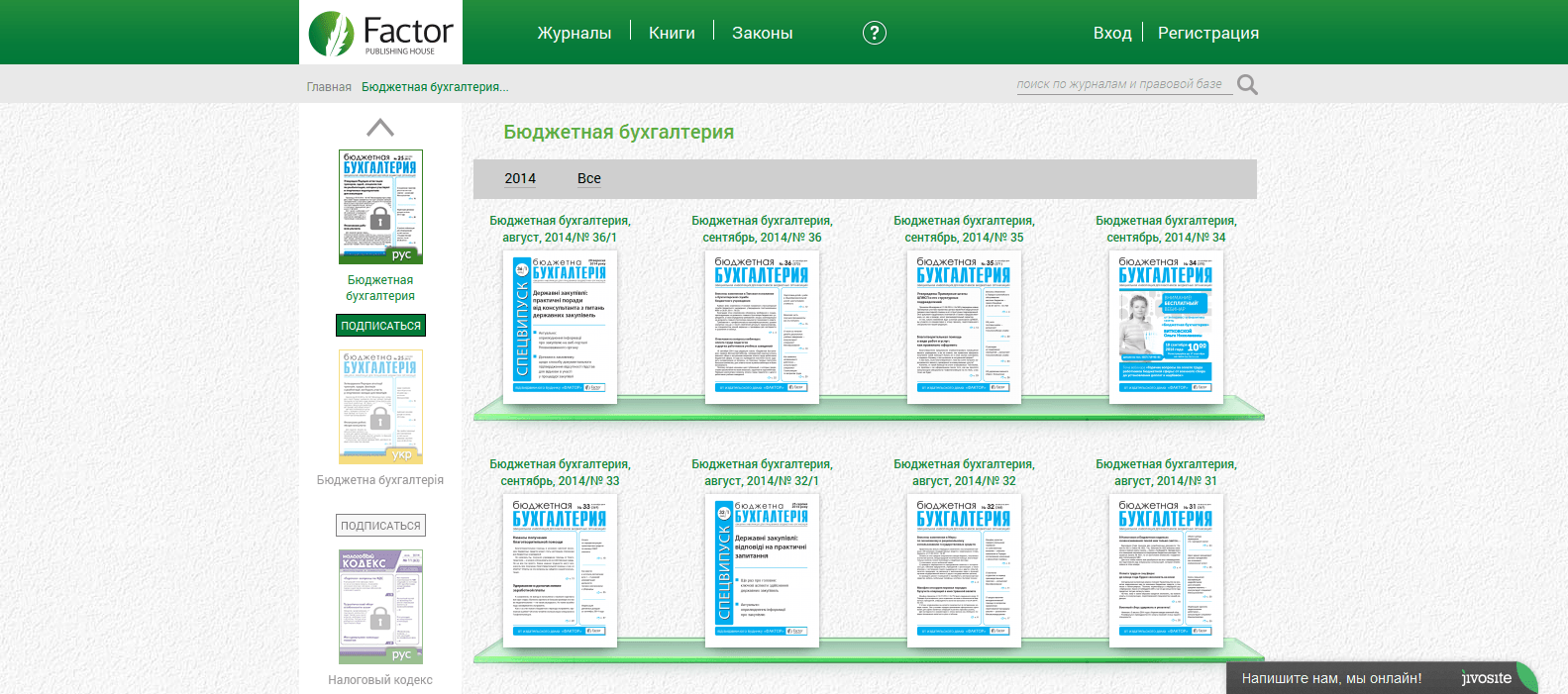Click the gray ПОДПИСАТЬСЯ button for Ukrainian edition
The width and height of the screenshot is (1568, 694).
coord(380,526)
